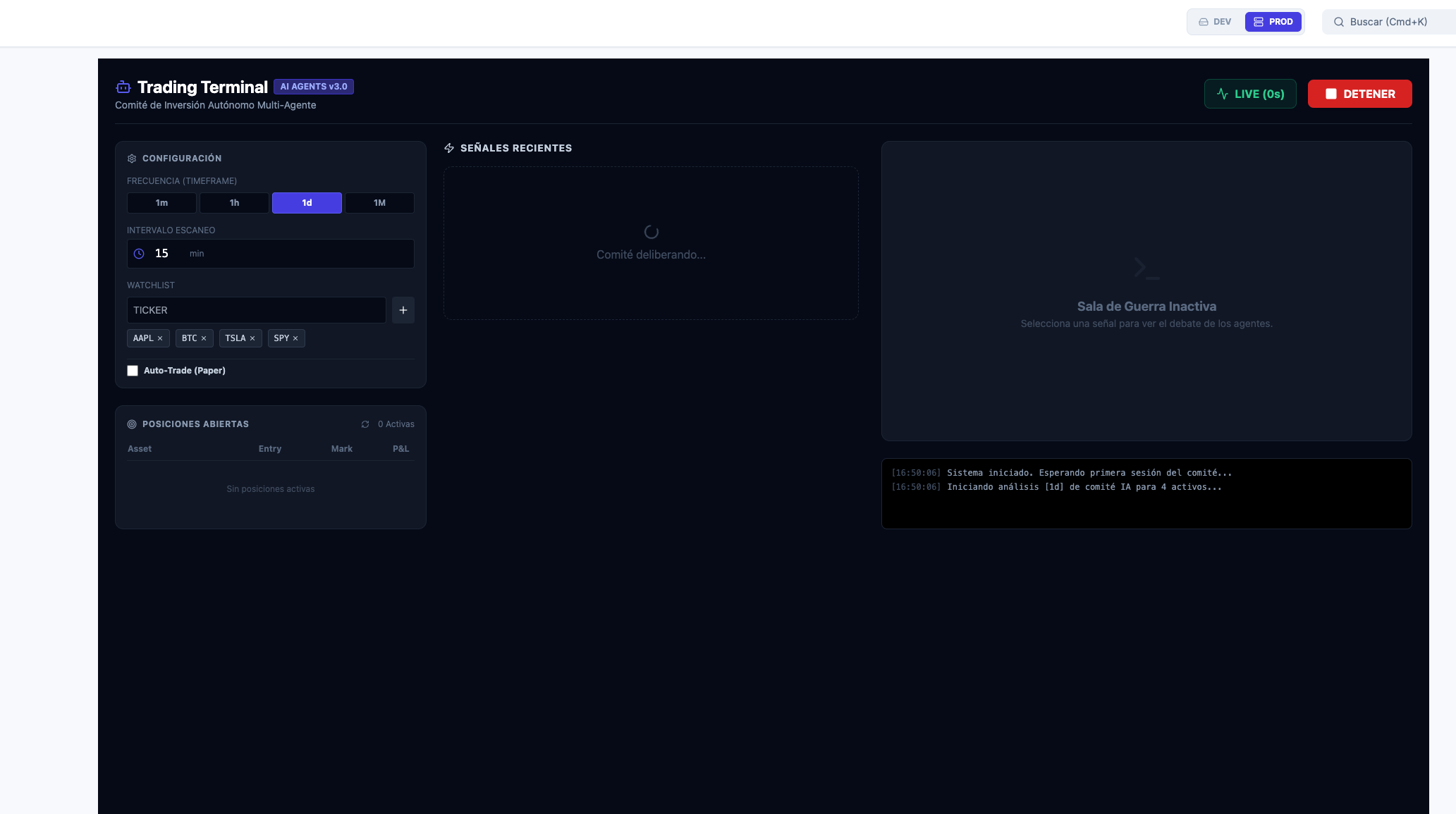Click the robot icon beside Trading Terminal title
This screenshot has height=814, width=1456.
[x=123, y=87]
